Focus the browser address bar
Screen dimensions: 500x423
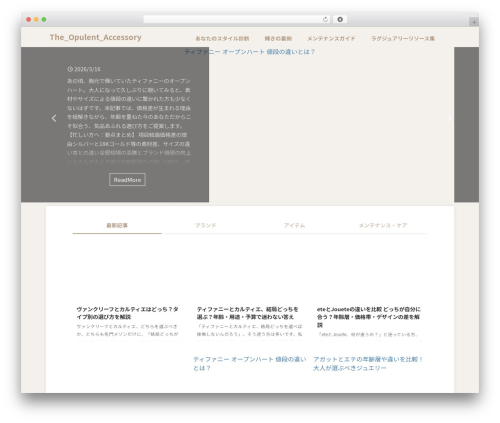click(x=237, y=19)
